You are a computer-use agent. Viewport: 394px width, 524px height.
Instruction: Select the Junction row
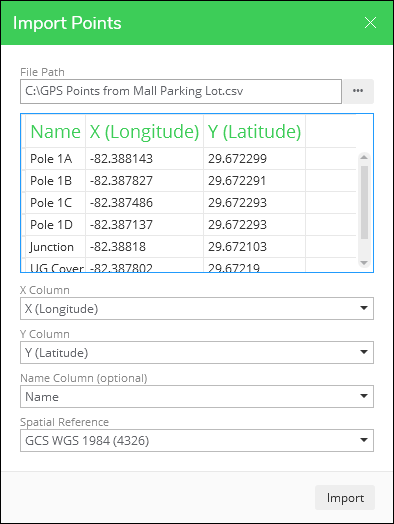pyautogui.click(x=190, y=247)
